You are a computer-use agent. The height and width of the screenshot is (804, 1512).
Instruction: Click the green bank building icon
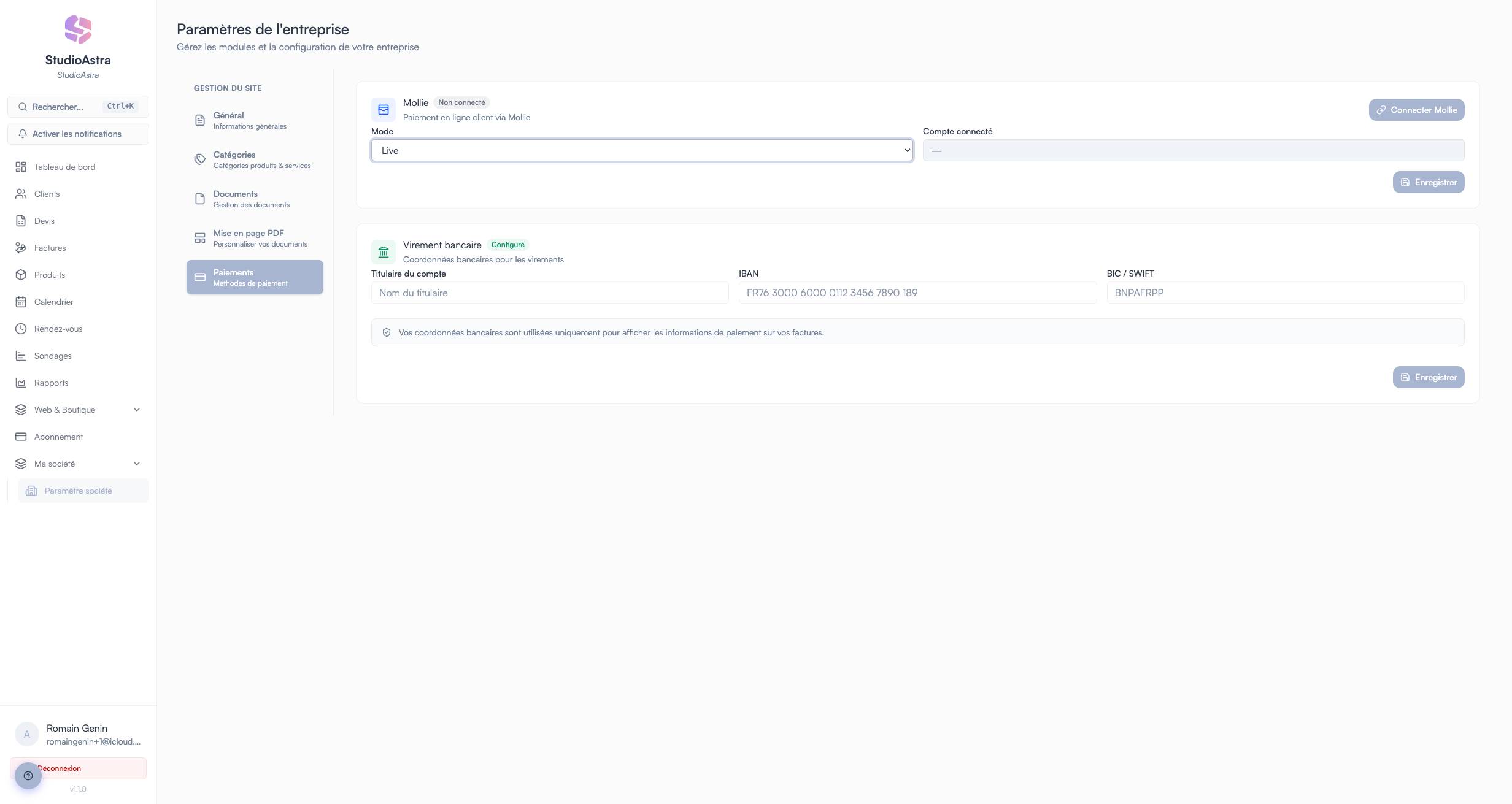384,252
